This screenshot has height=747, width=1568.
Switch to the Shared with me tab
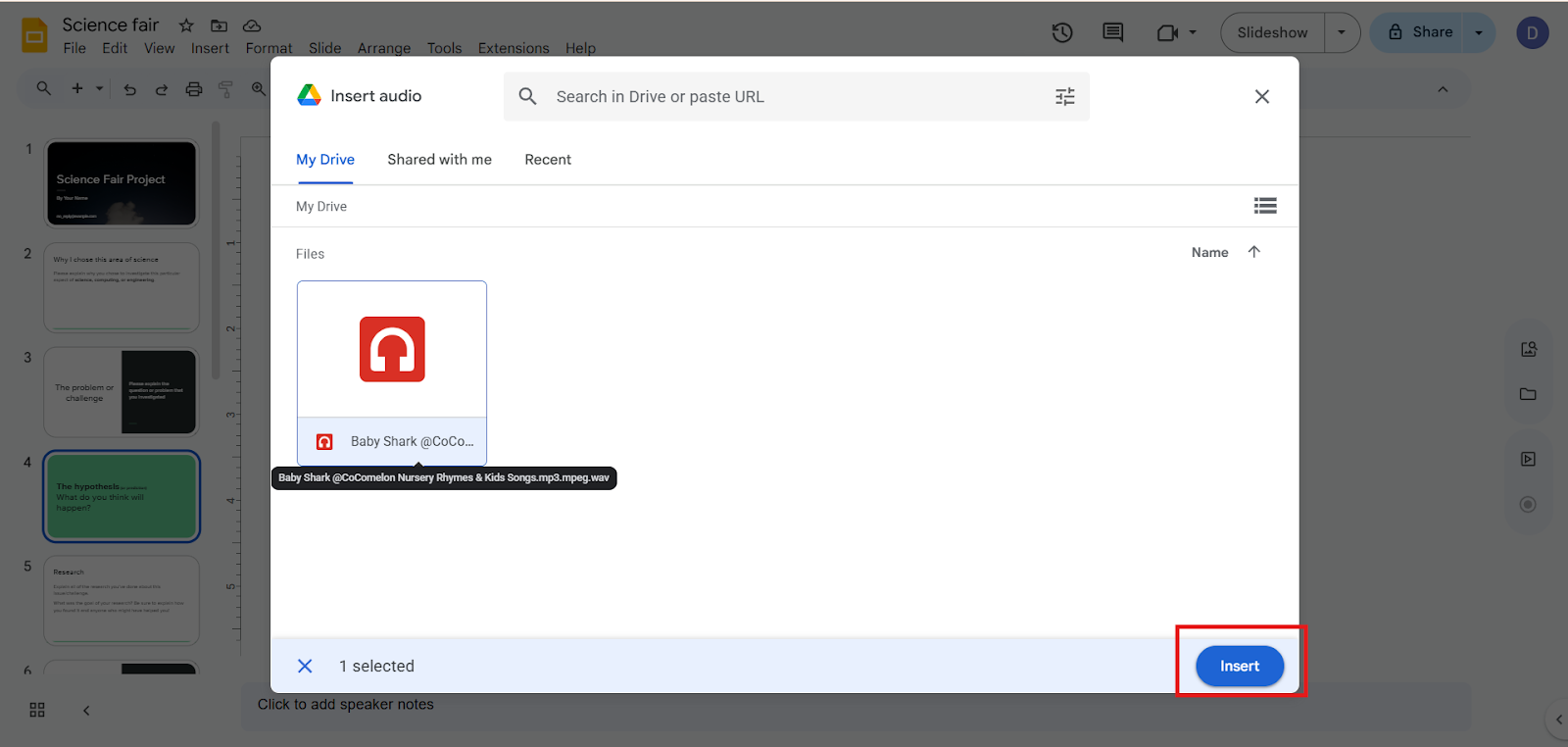point(439,160)
